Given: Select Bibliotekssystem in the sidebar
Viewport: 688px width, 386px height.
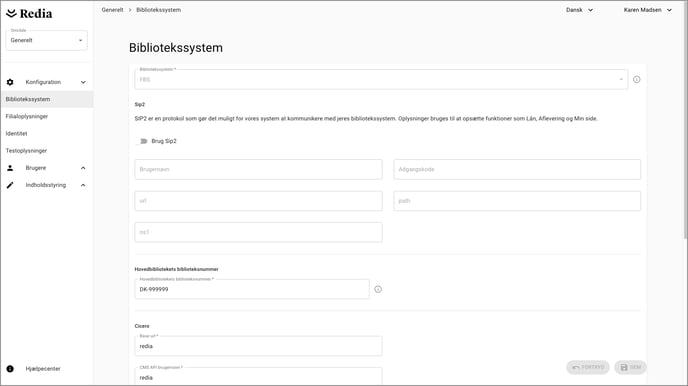Looking at the screenshot, I should coord(47,99).
